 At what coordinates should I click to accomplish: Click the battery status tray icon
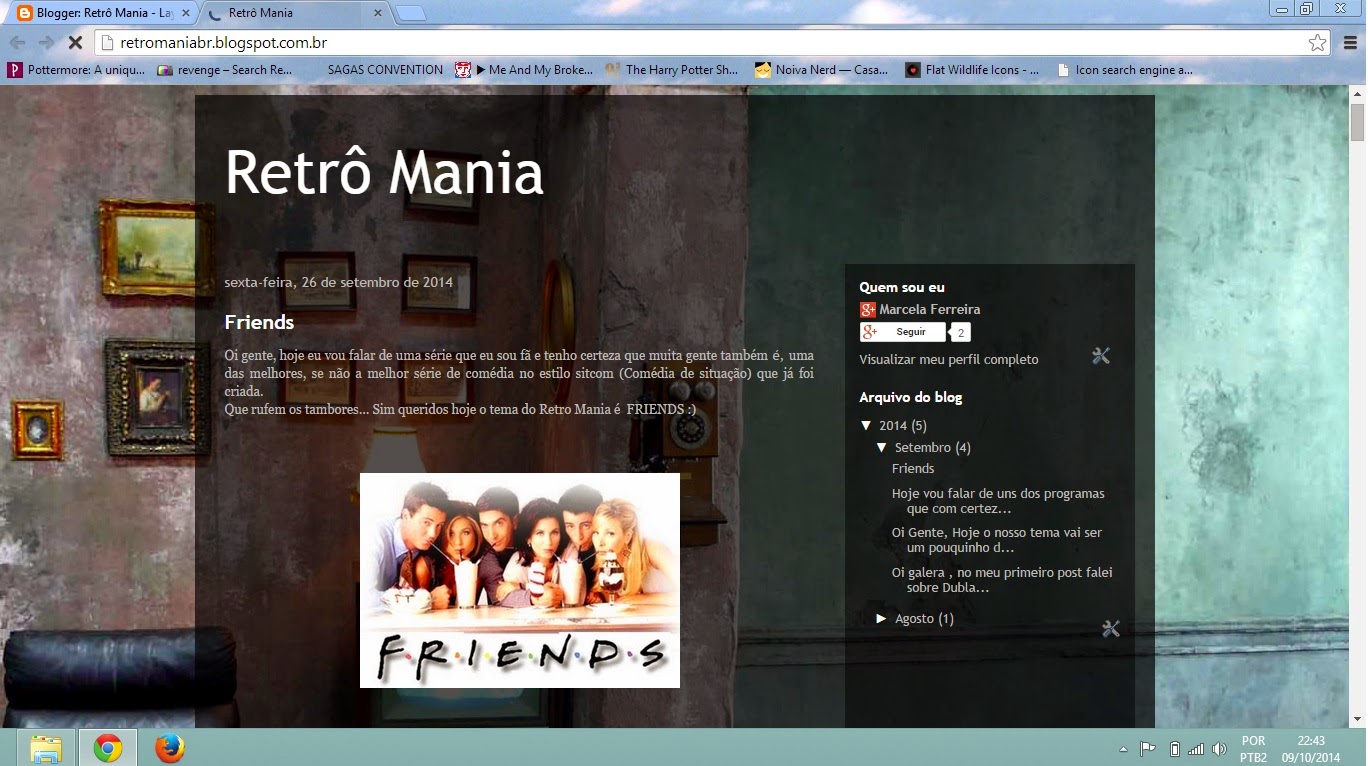tap(1174, 749)
